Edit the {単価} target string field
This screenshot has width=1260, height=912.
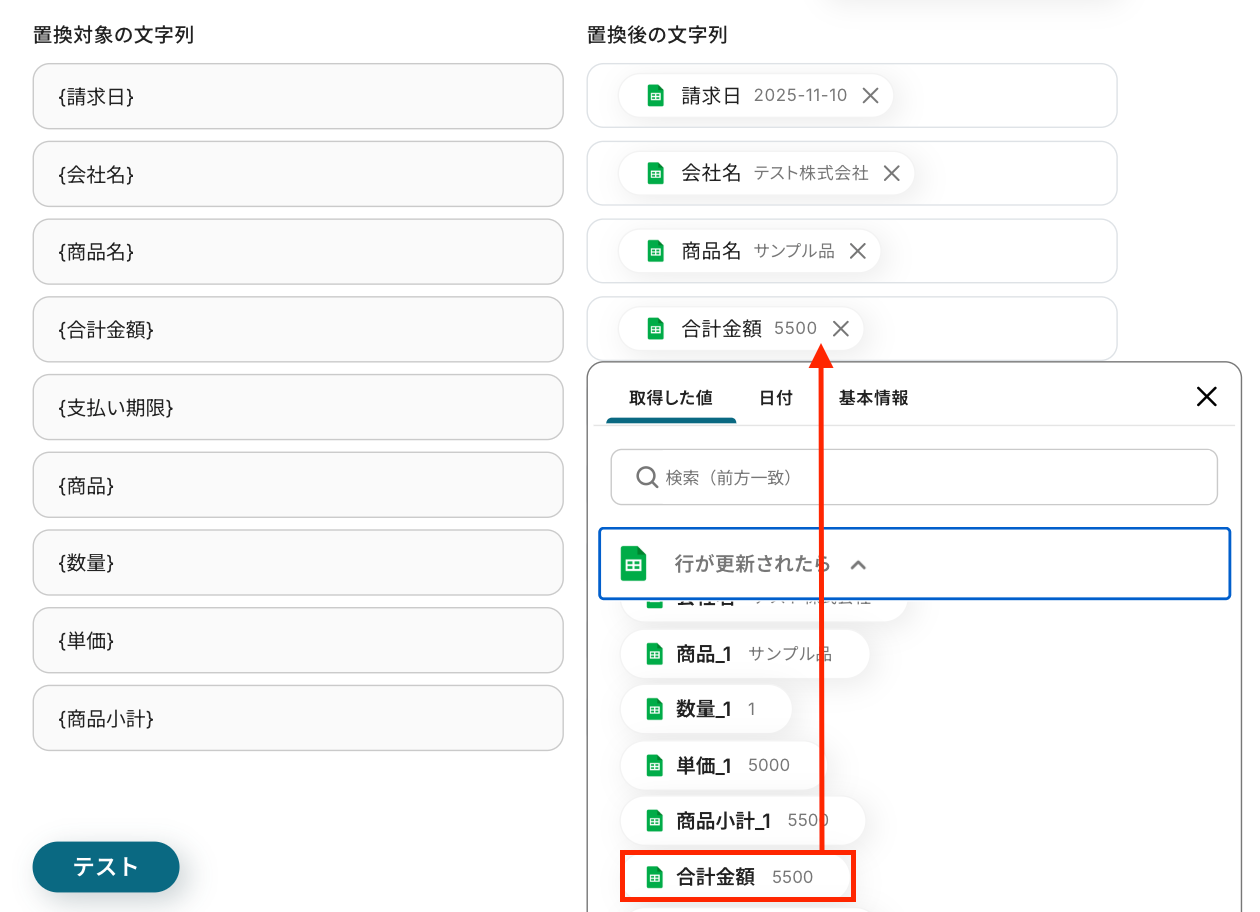coord(298,640)
